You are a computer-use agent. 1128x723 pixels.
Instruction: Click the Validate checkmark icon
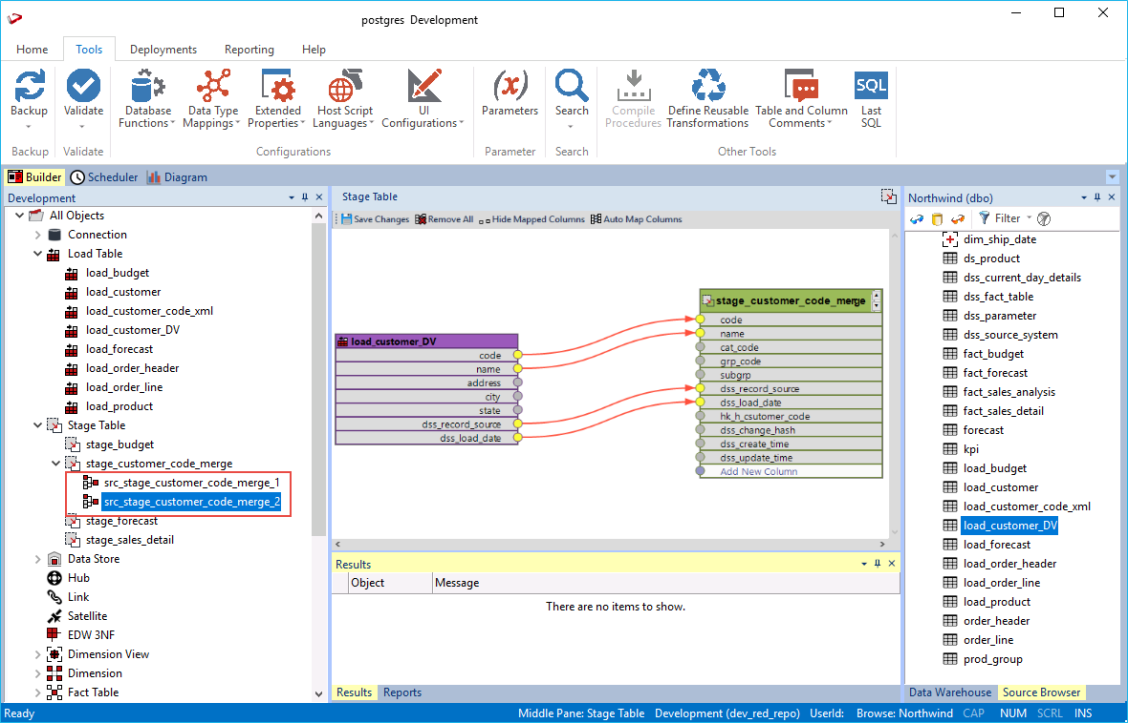83,87
